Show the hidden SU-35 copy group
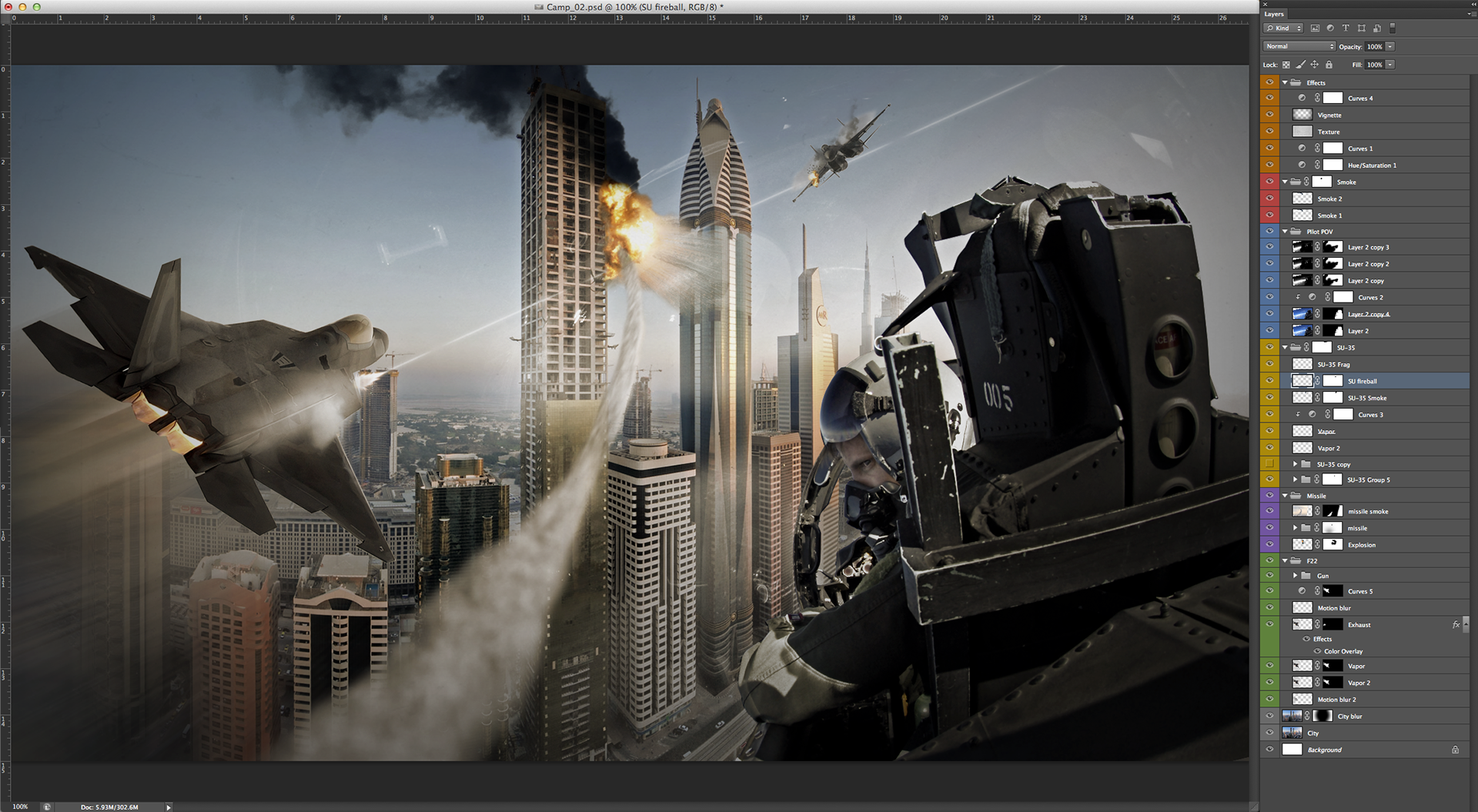Screen dimensions: 1478x812 tap(1269, 464)
